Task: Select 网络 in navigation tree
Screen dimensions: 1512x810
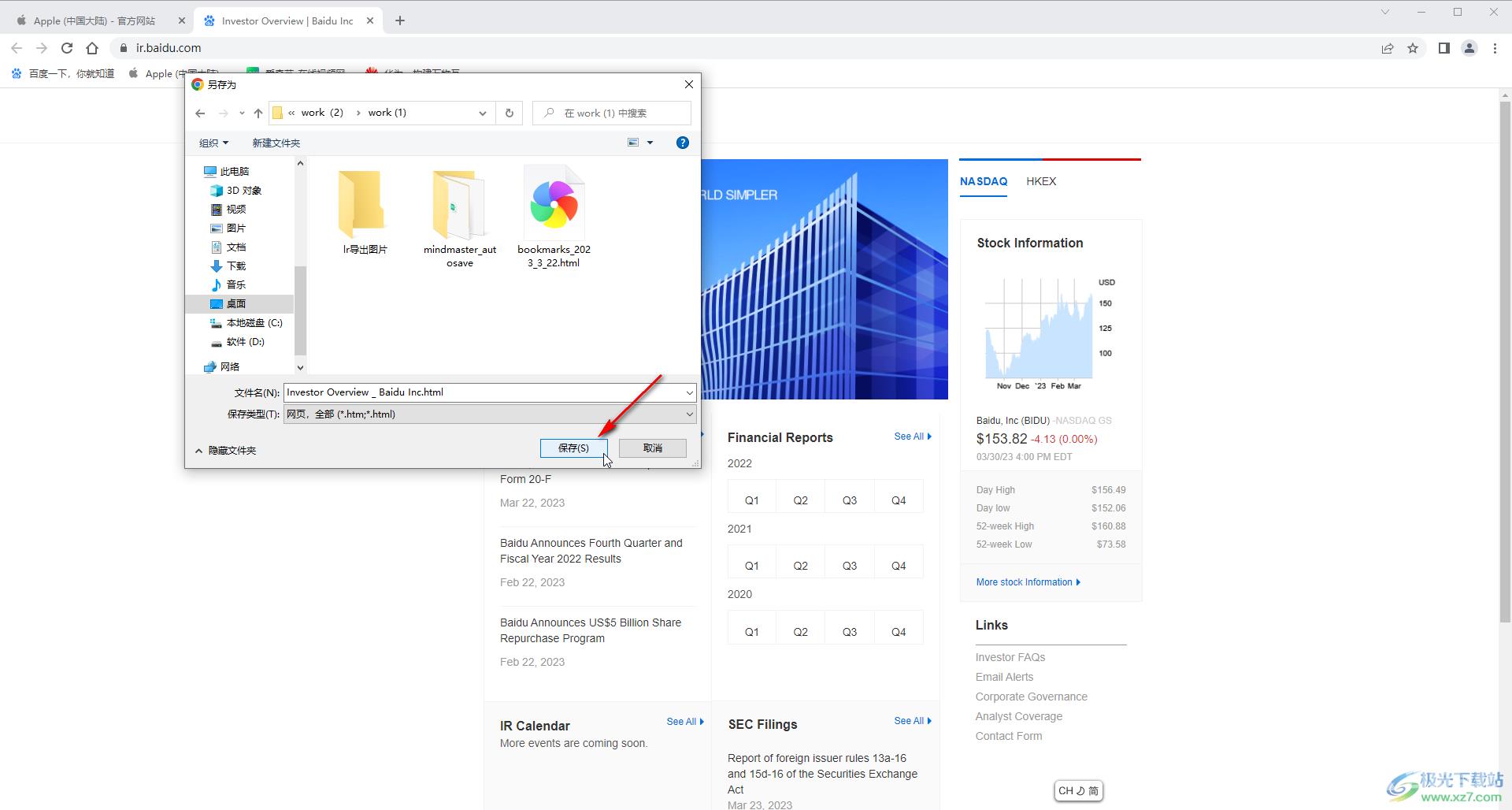Action: pos(222,366)
